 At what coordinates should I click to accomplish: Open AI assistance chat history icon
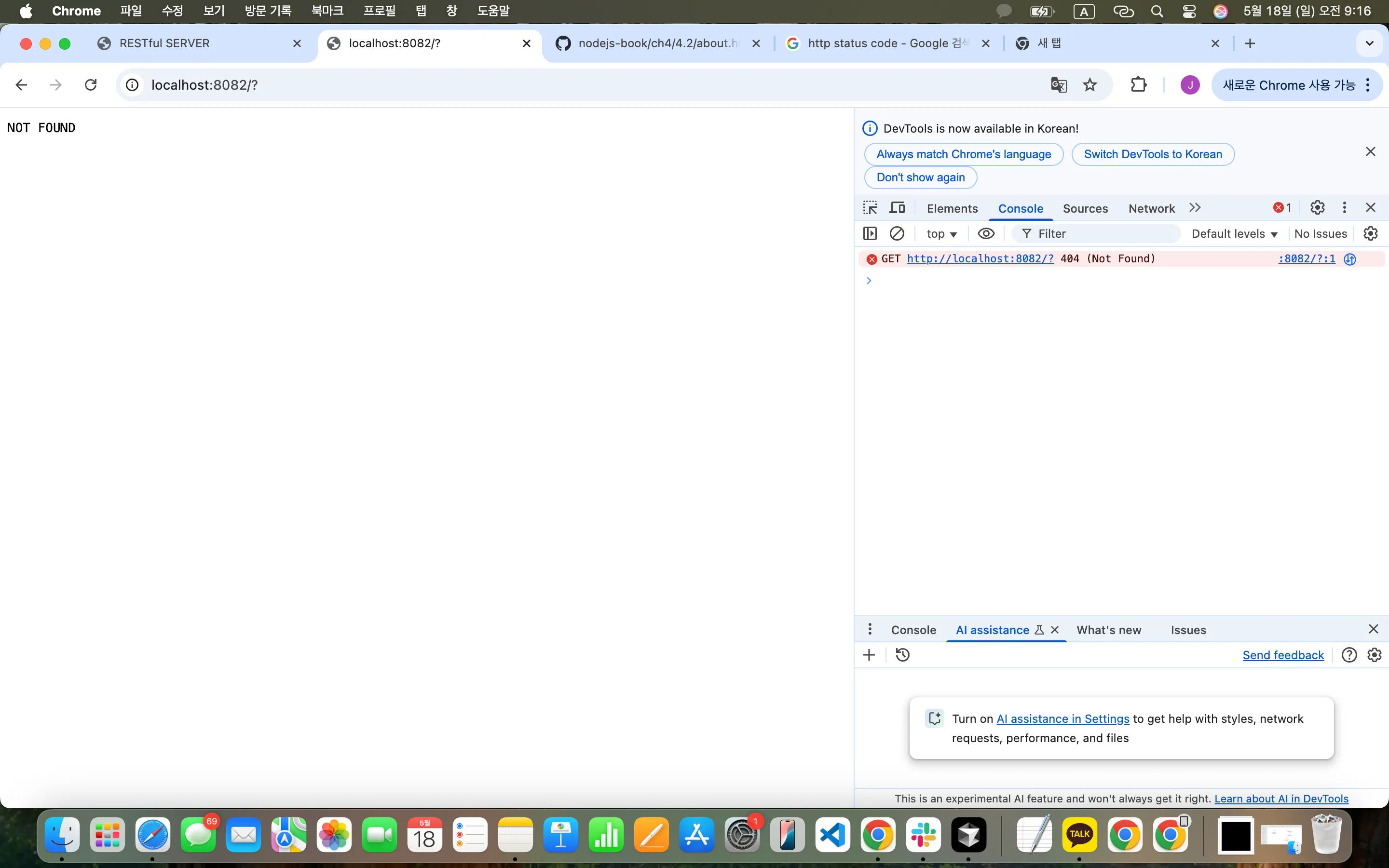click(903, 655)
